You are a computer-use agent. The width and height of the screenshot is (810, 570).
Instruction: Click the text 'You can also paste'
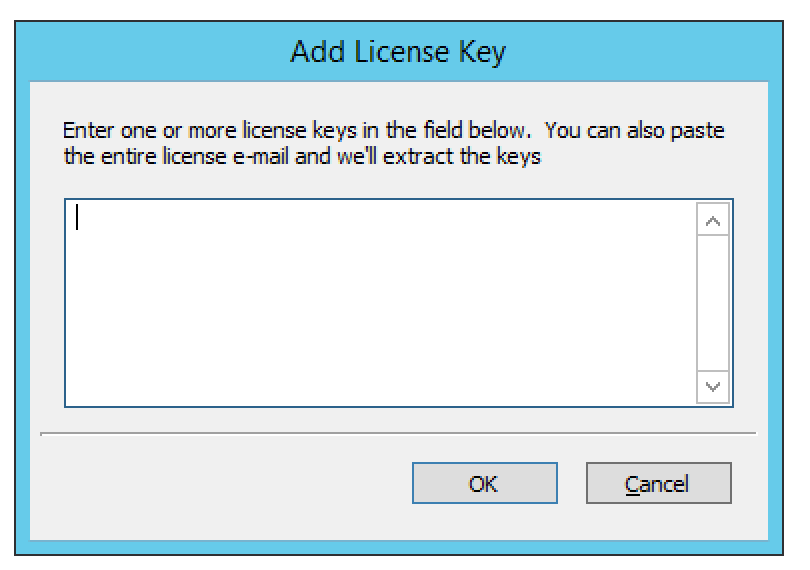click(x=634, y=130)
